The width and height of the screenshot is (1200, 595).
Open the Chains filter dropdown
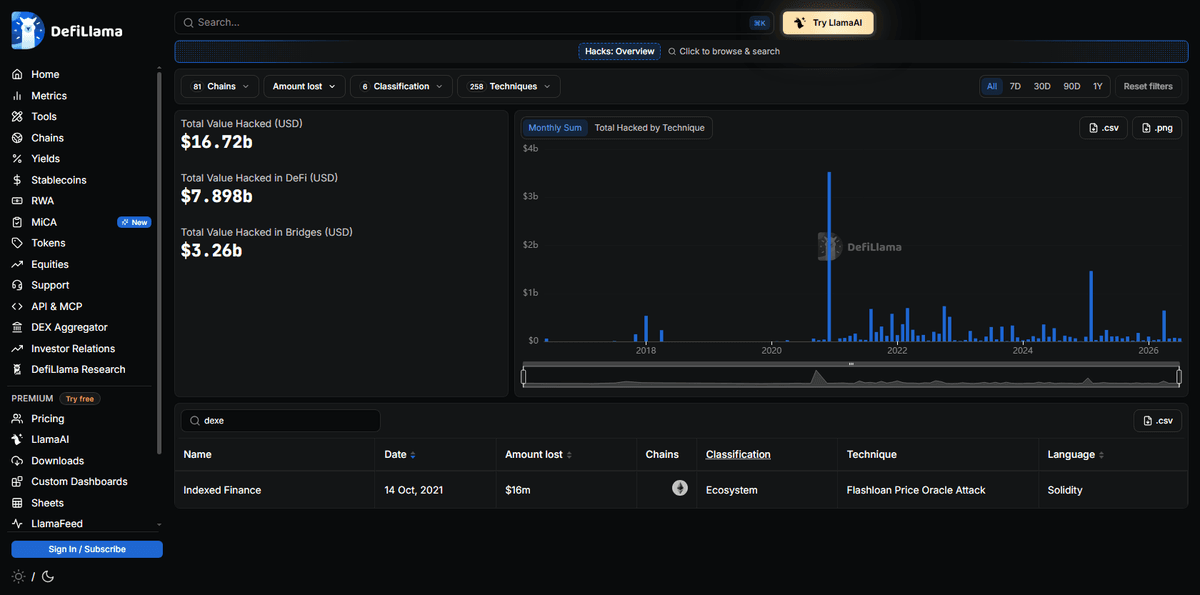pyautogui.click(x=221, y=87)
